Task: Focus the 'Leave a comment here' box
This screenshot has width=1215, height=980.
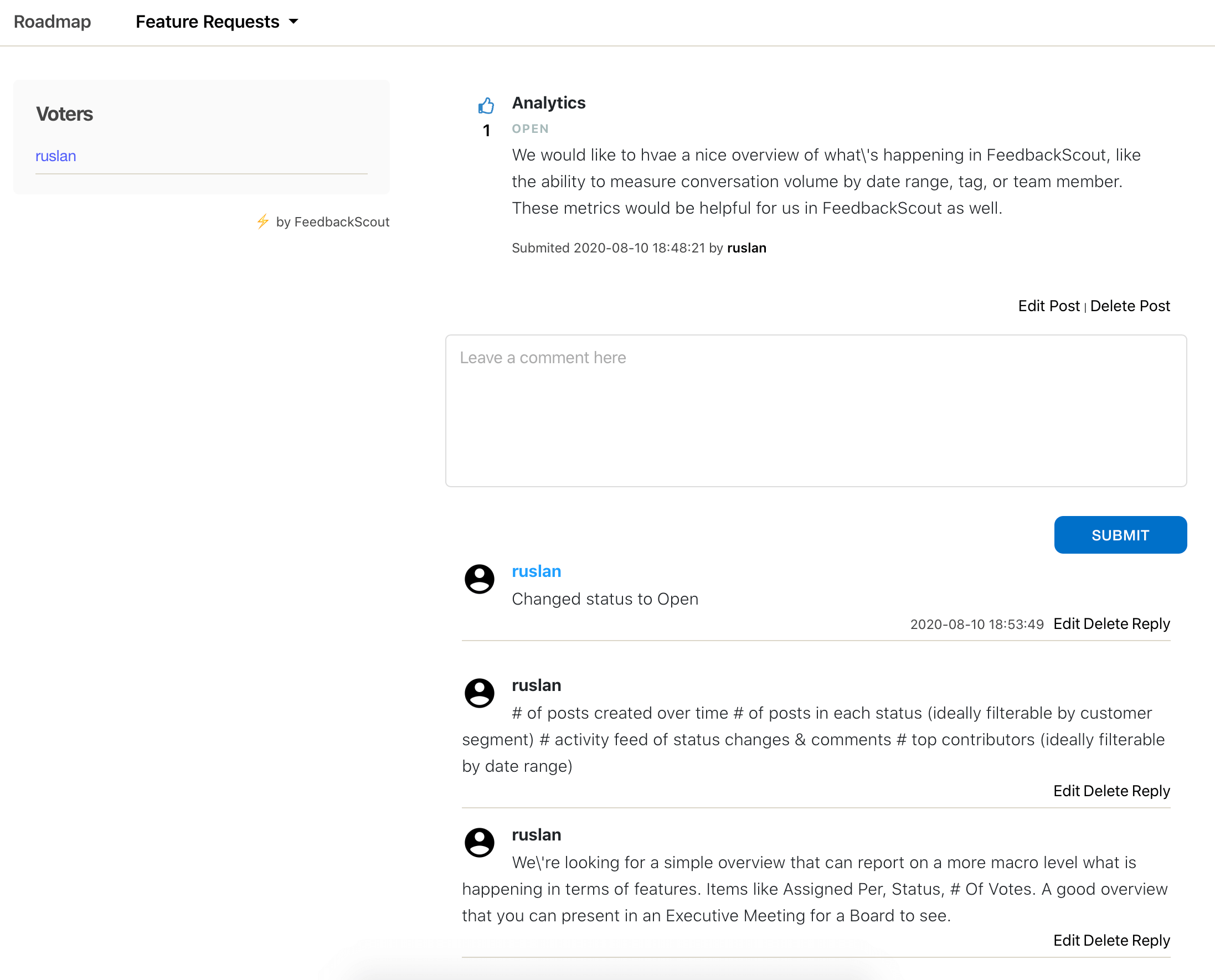Action: 816,410
